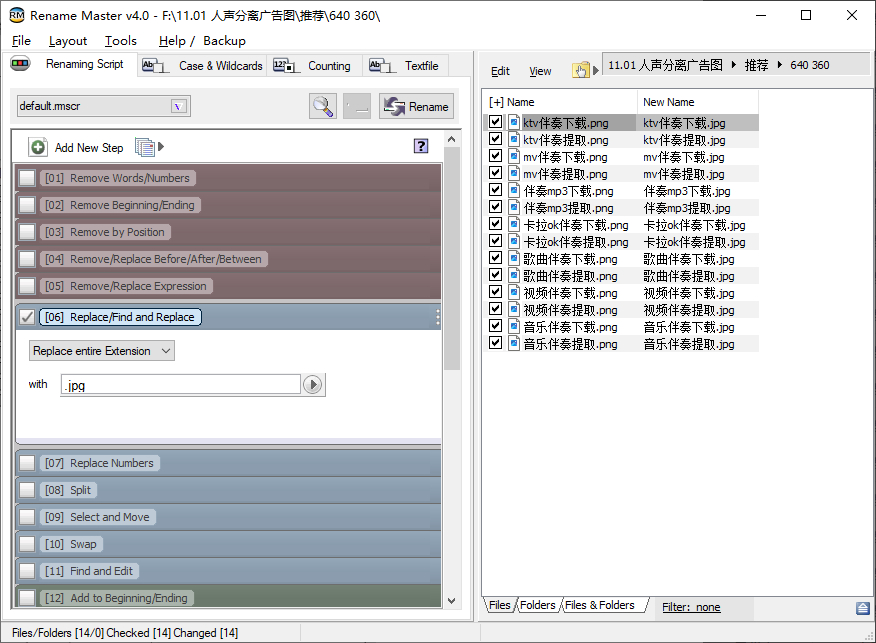Click the script list icon beside Add New Step

tap(145, 147)
